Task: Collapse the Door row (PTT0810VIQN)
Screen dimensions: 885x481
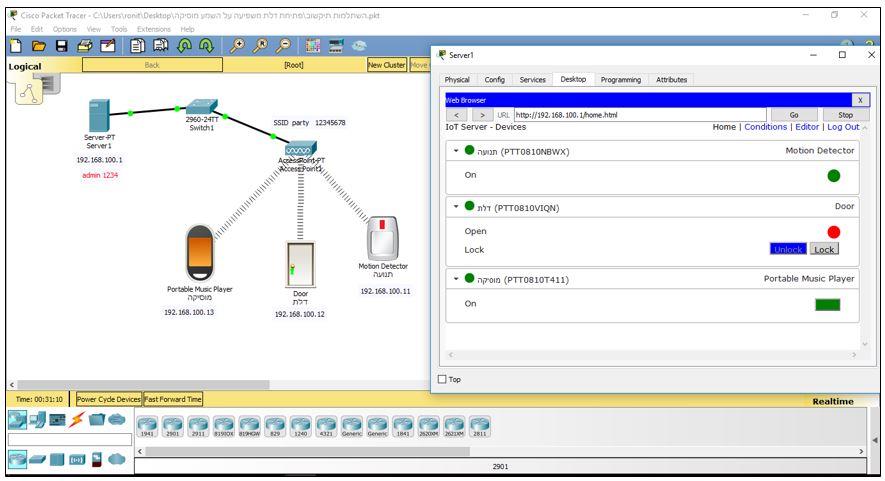Action: (456, 207)
